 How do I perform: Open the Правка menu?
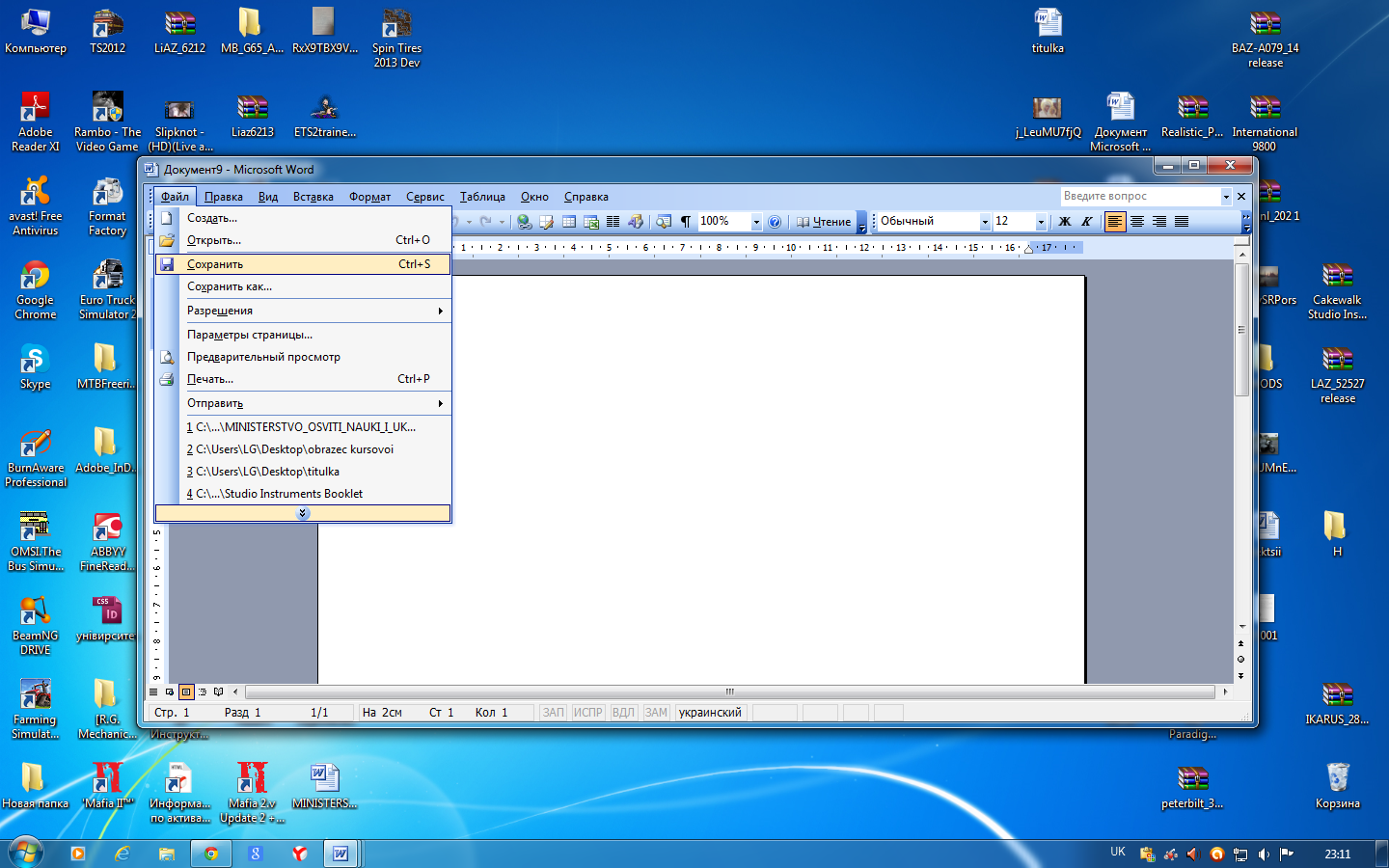point(224,197)
